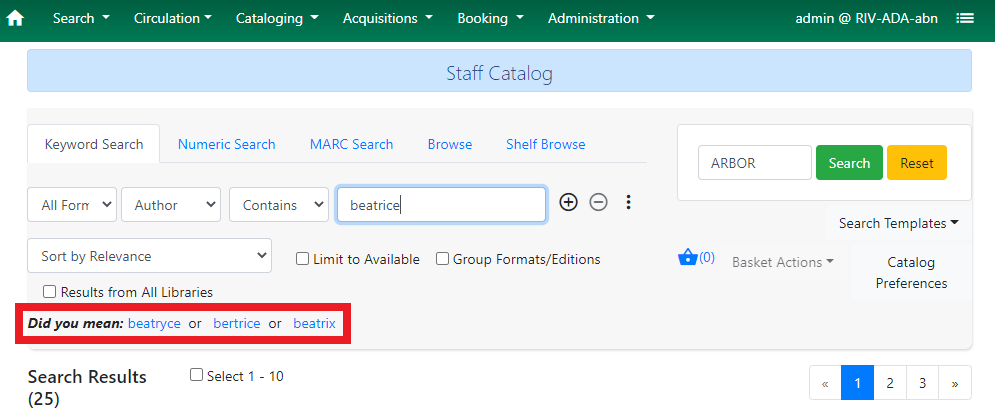This screenshot has height=412, width=995.
Task: Open the Basket Actions dropdown
Action: coord(782,262)
